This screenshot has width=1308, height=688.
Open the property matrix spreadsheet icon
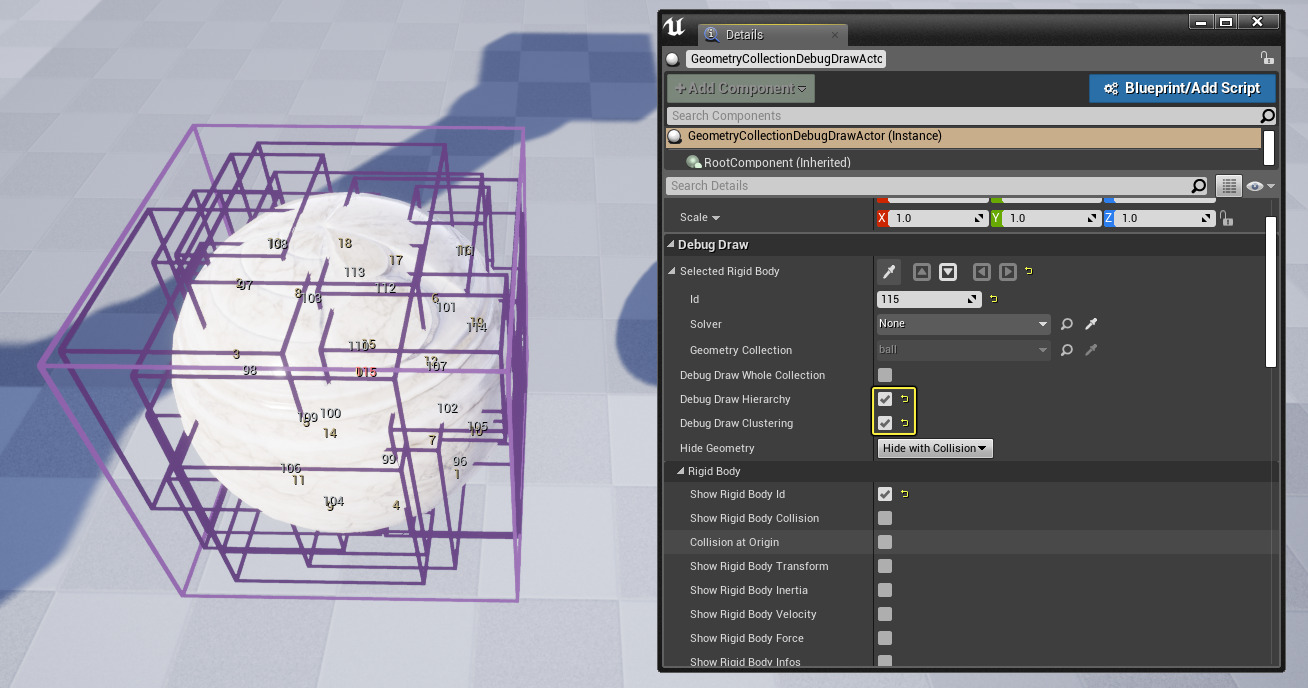[x=1228, y=185]
